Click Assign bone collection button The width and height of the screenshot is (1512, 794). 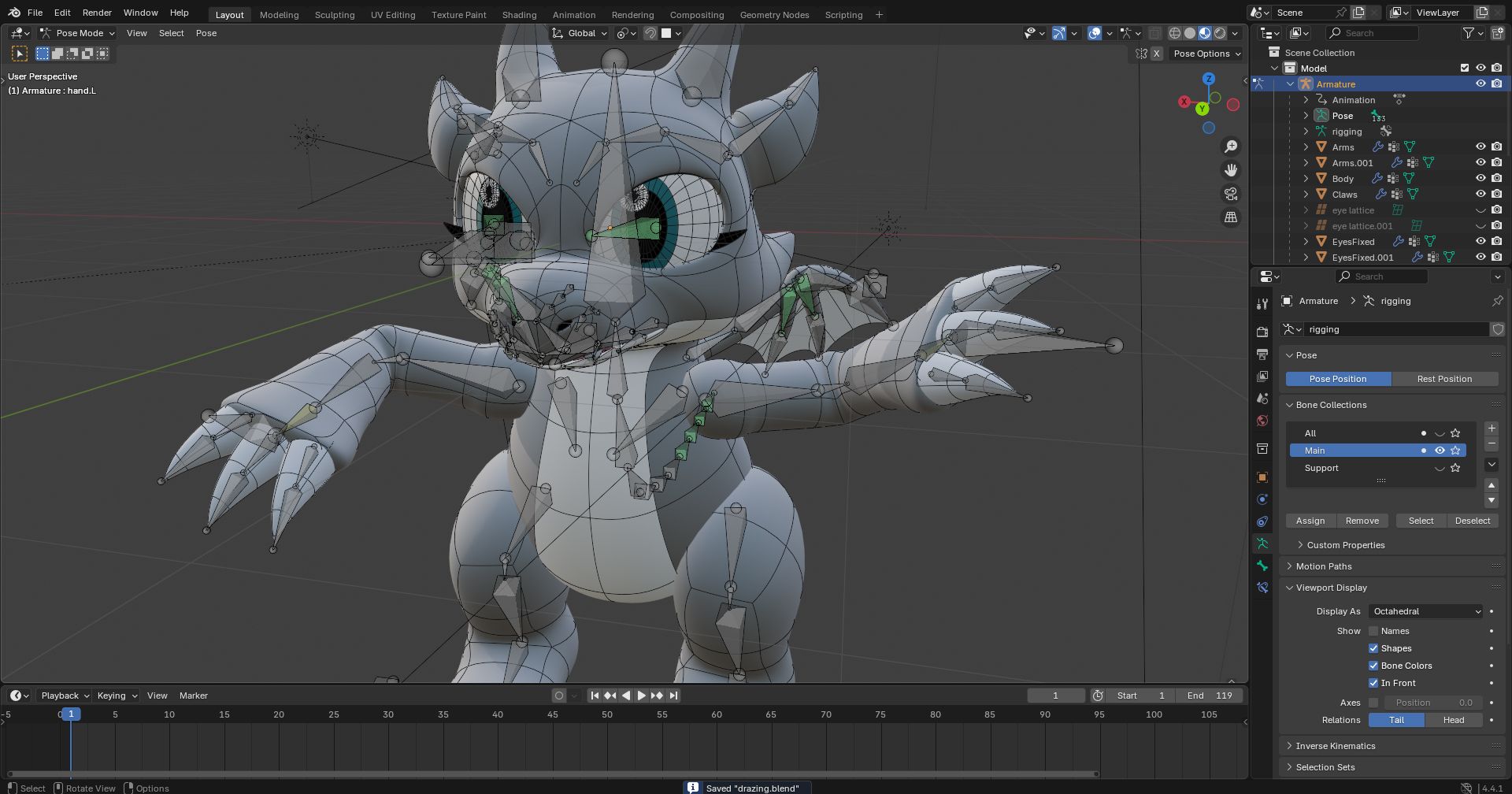tap(1310, 521)
